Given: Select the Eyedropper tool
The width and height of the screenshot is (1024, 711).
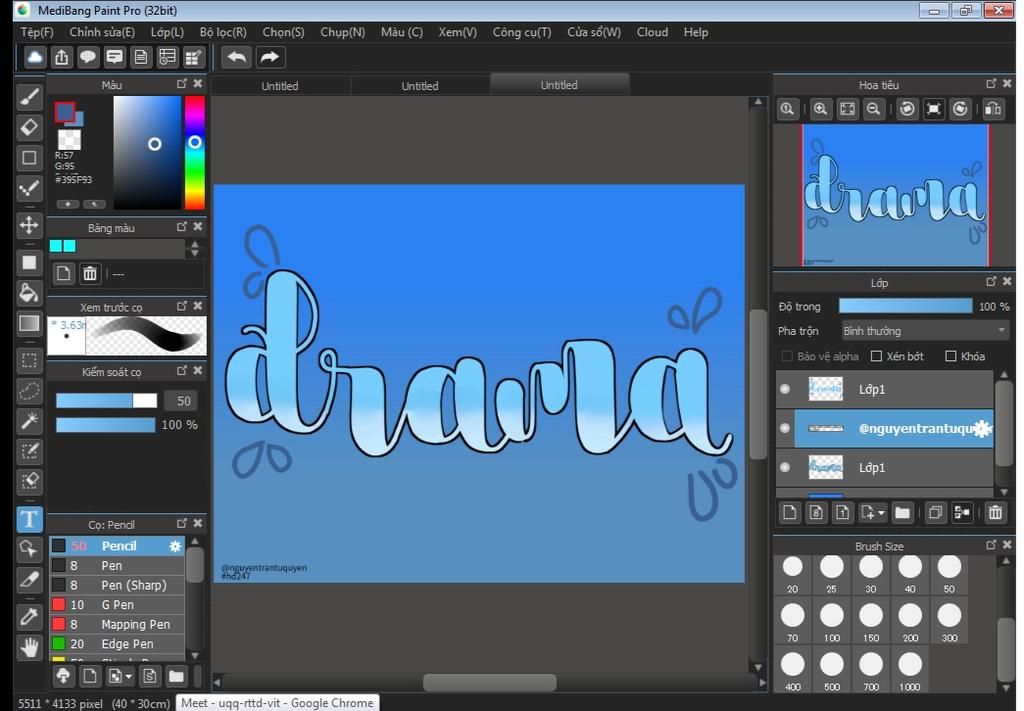Looking at the screenshot, I should [29, 617].
